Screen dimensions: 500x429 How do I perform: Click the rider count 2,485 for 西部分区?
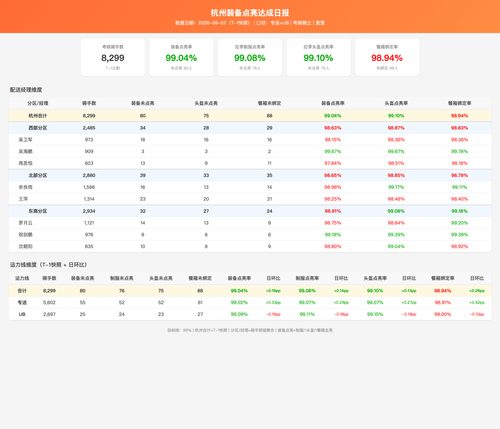89,128
